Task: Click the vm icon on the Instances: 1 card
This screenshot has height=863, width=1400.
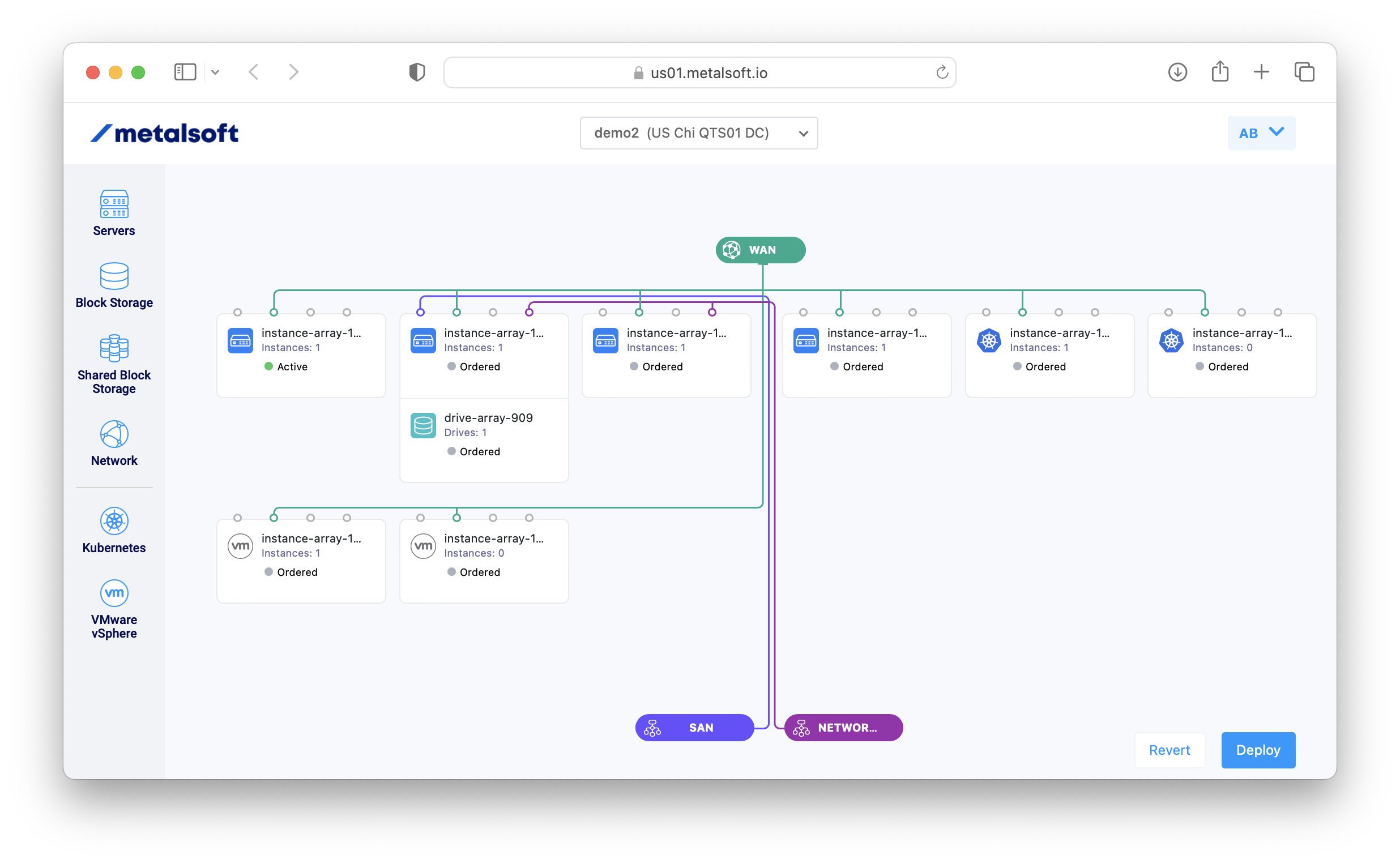Action: [240, 546]
